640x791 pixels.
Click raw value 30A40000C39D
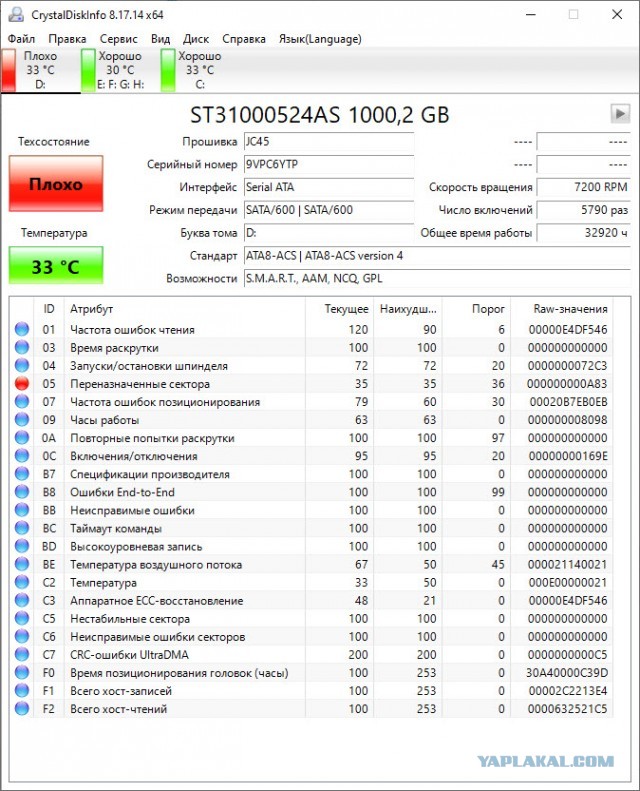[567, 673]
